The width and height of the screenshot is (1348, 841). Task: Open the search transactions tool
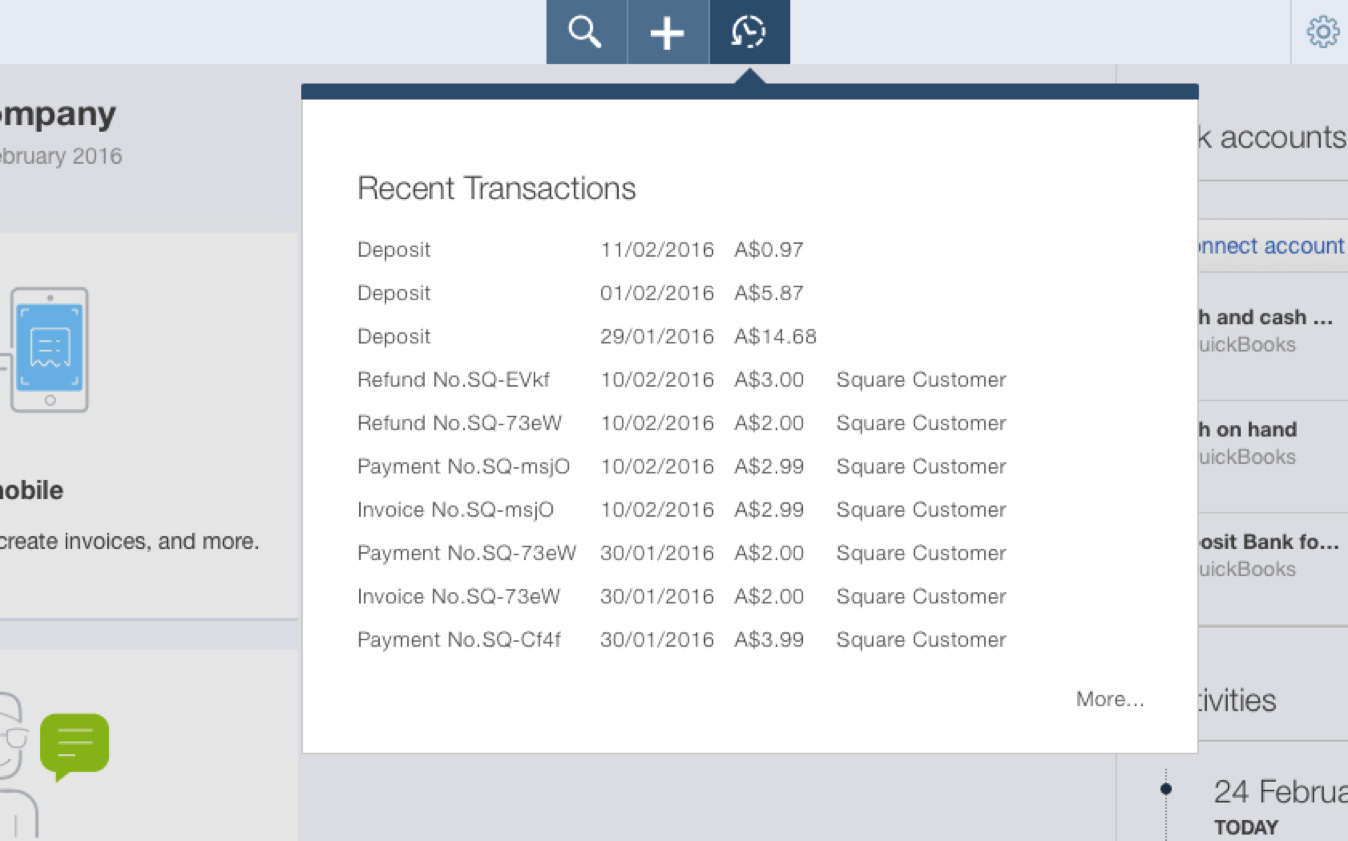coord(585,31)
